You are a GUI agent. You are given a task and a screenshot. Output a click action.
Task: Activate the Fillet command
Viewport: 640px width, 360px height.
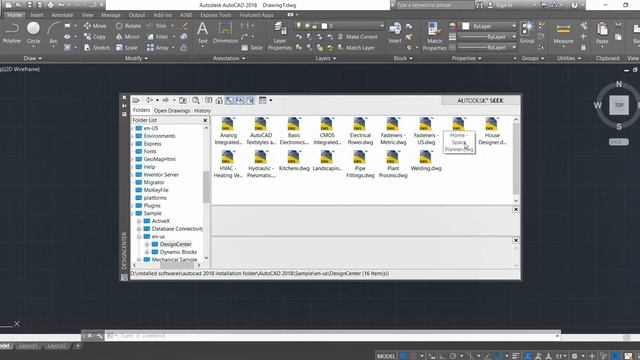[158, 37]
